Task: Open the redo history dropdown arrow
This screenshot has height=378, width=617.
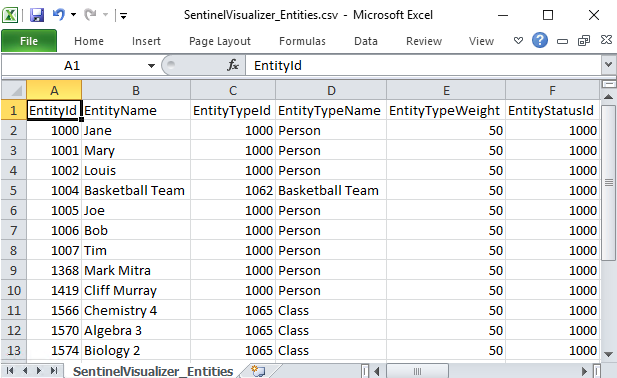Action: [x=105, y=15]
